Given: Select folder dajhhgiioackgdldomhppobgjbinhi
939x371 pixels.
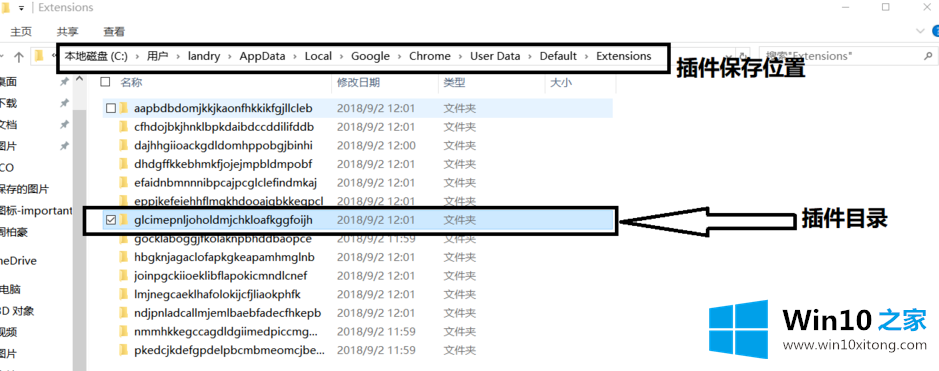Looking at the screenshot, I should (223, 145).
